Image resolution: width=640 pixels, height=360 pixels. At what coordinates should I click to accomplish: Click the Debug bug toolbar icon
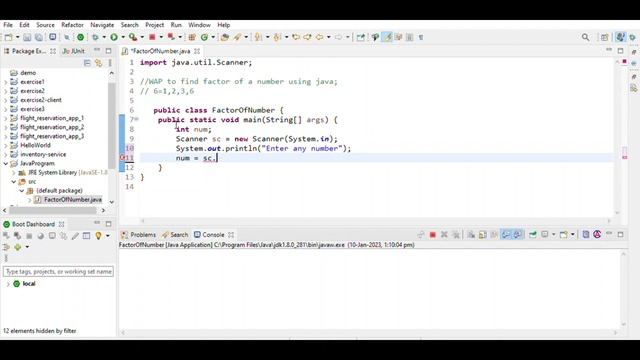click(x=95, y=38)
